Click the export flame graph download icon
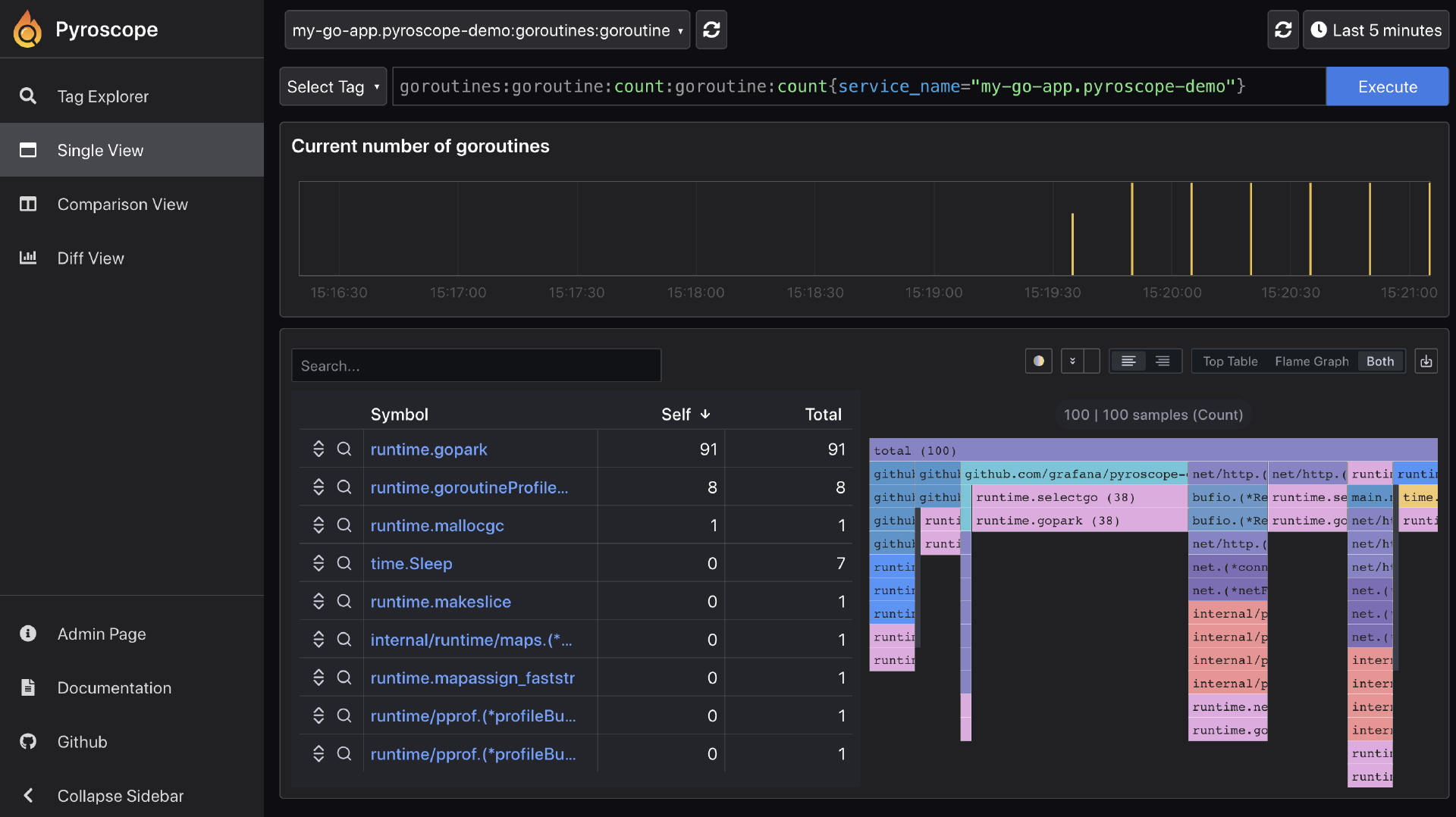The height and width of the screenshot is (817, 1456). pos(1426,362)
